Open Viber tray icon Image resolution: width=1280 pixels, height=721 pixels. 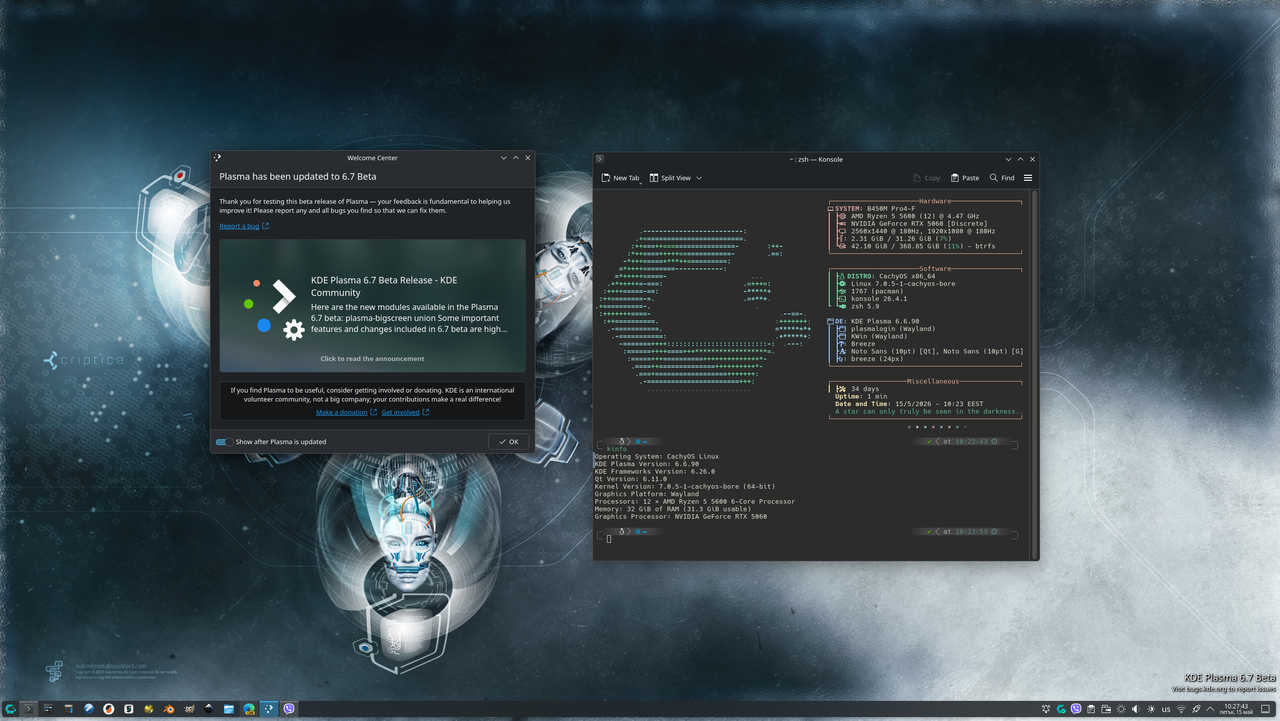click(1076, 709)
